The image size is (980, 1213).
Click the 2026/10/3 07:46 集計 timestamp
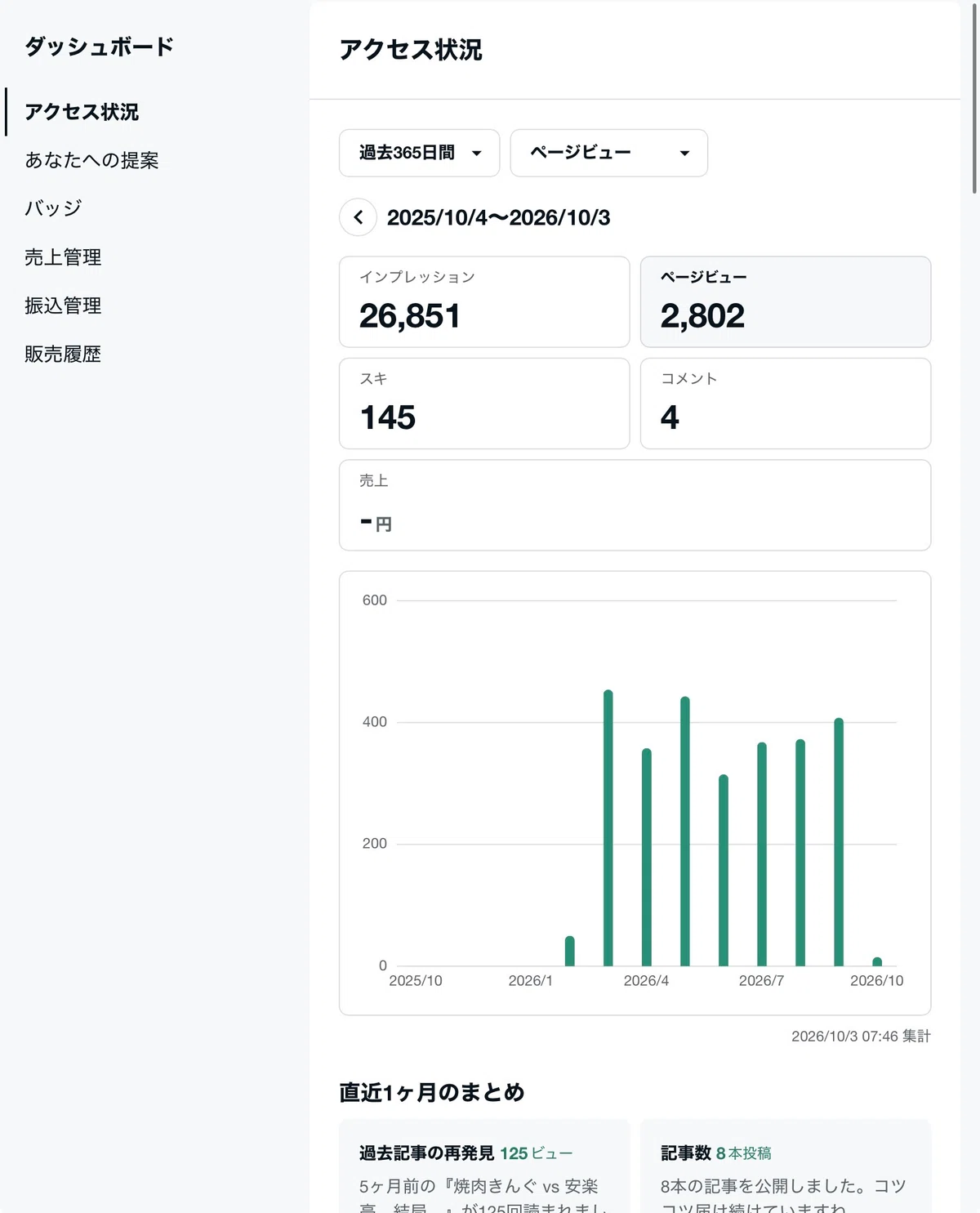[x=861, y=1036]
